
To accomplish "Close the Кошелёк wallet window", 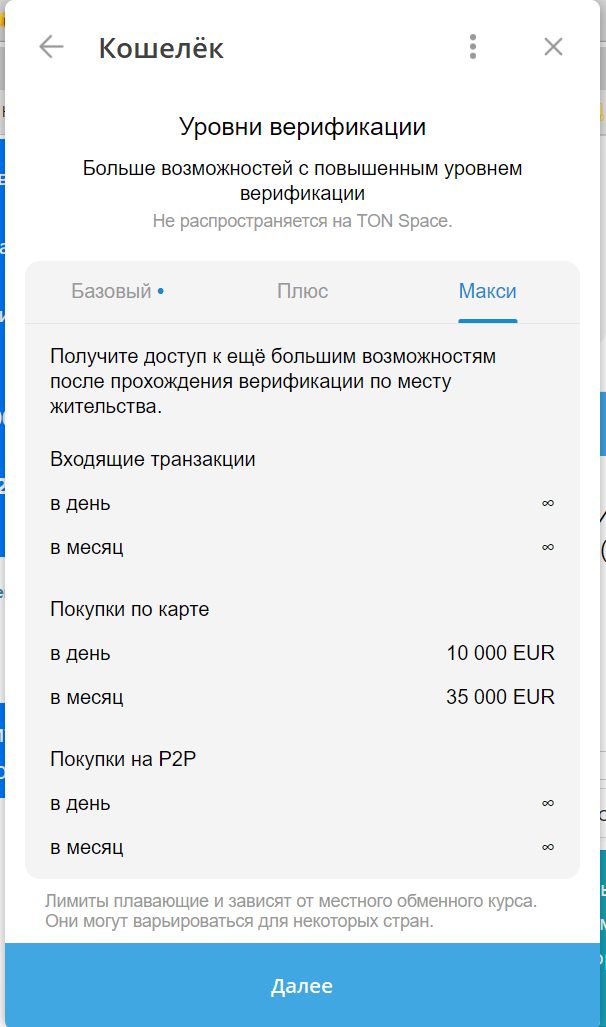I will (x=553, y=46).
